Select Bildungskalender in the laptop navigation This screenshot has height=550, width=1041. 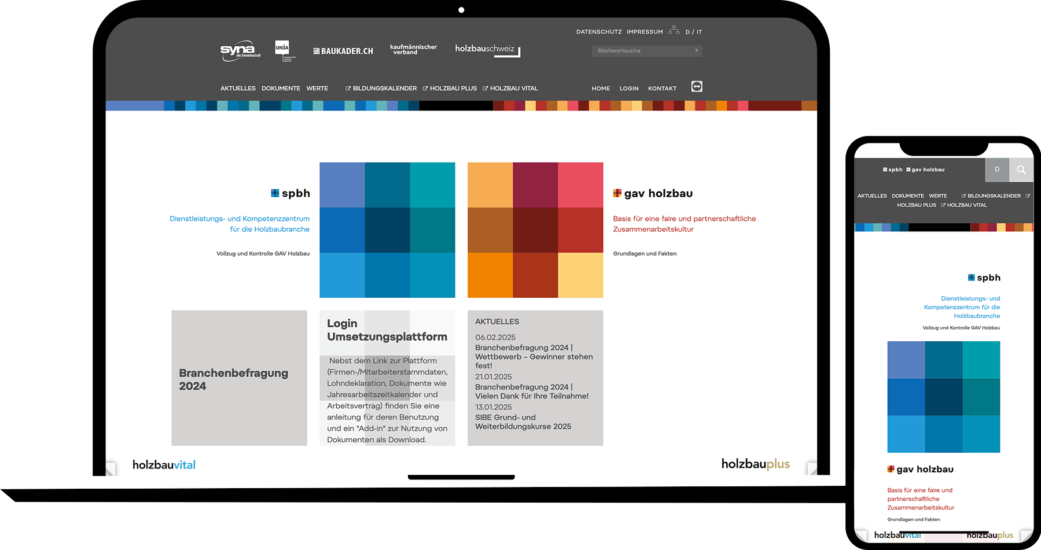click(384, 88)
